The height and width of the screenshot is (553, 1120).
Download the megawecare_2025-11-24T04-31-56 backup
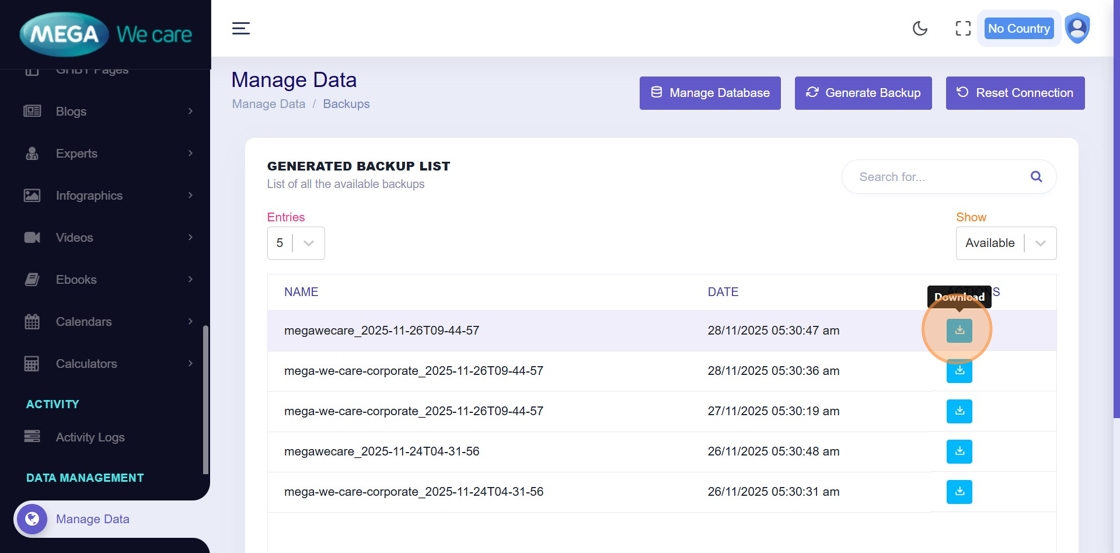959,451
